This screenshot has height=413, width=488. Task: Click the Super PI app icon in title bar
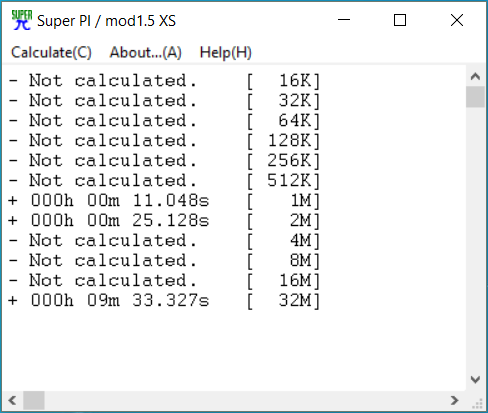tap(22, 20)
